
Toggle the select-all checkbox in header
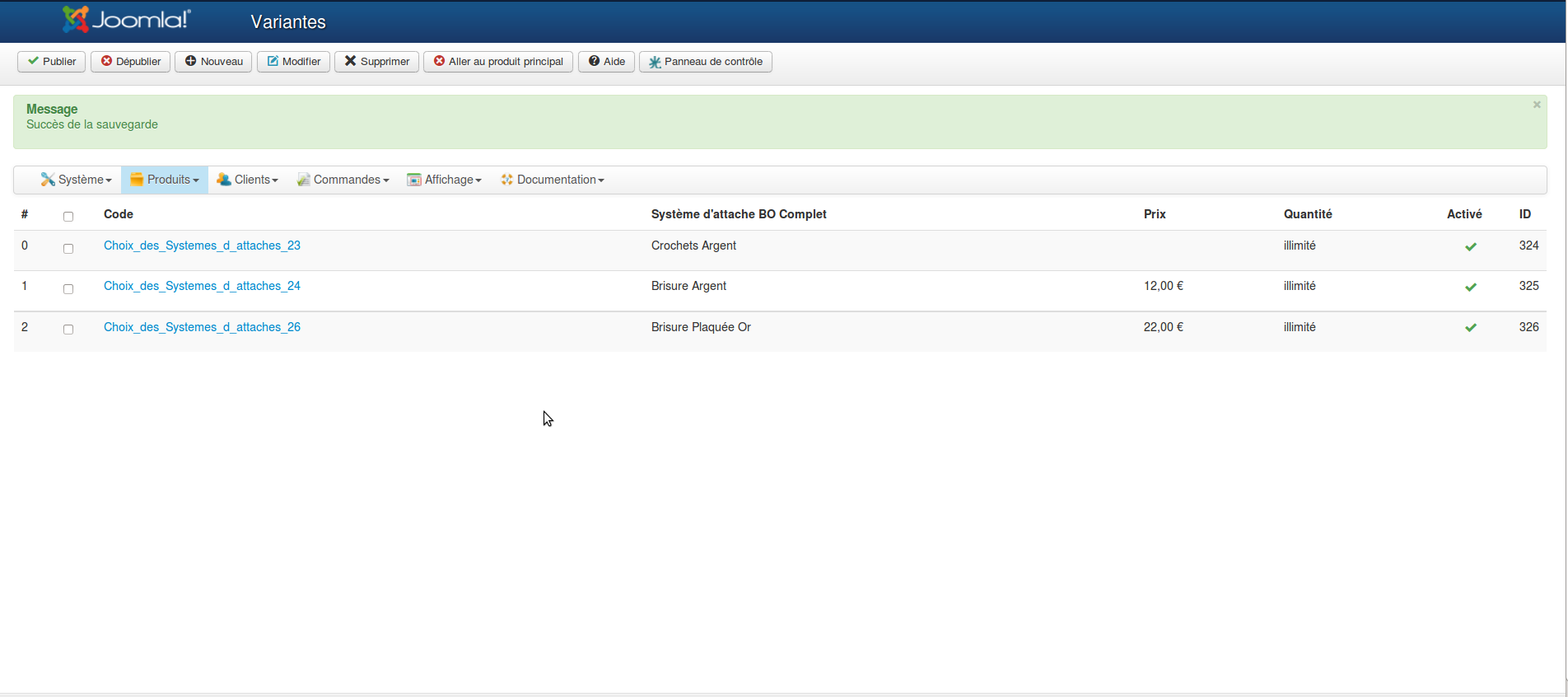(68, 217)
